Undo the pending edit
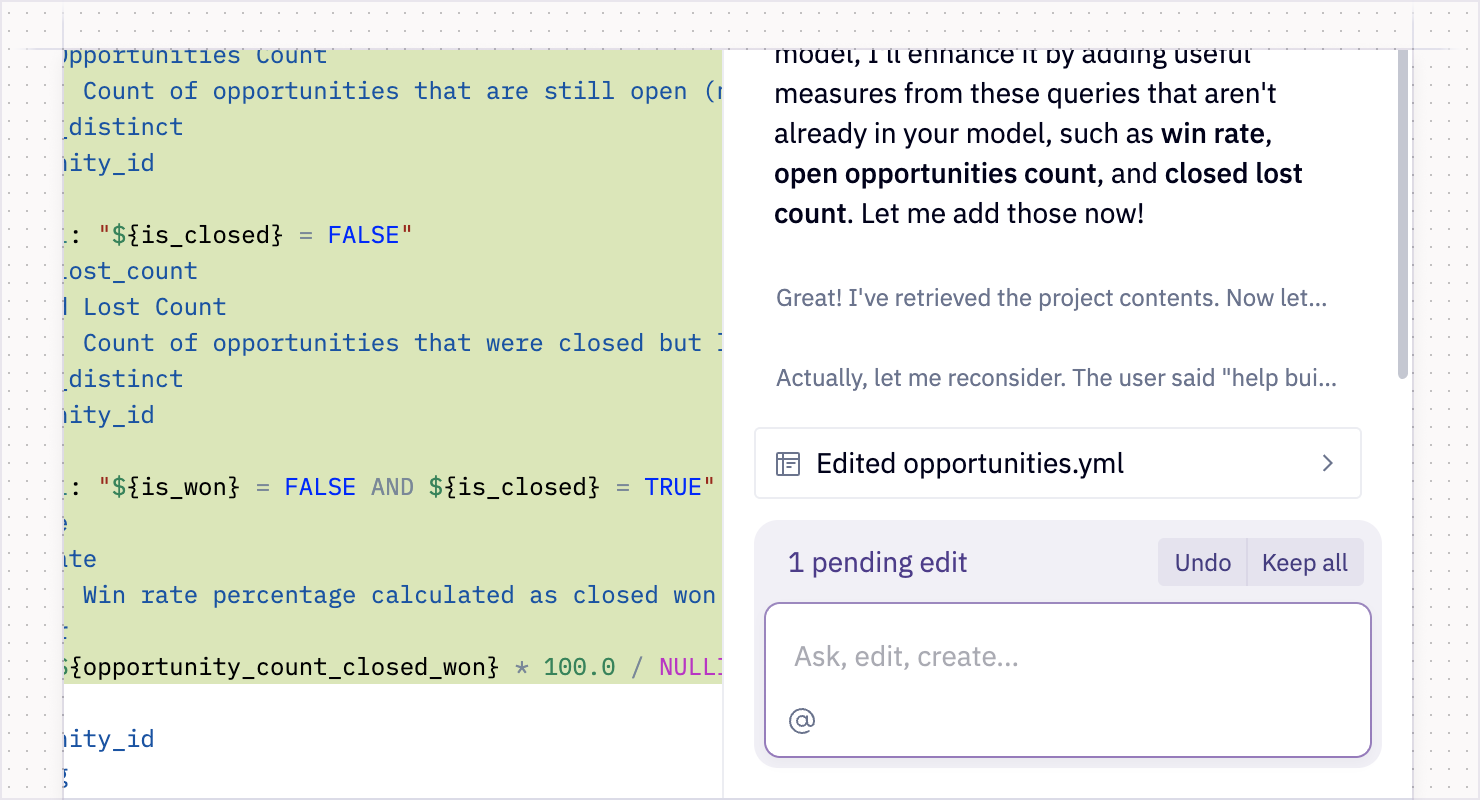 coord(1202,562)
